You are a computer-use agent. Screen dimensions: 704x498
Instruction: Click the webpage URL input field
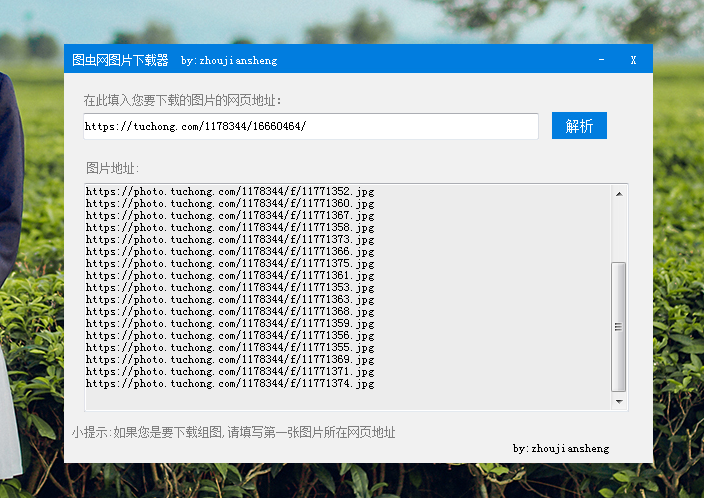click(x=310, y=127)
